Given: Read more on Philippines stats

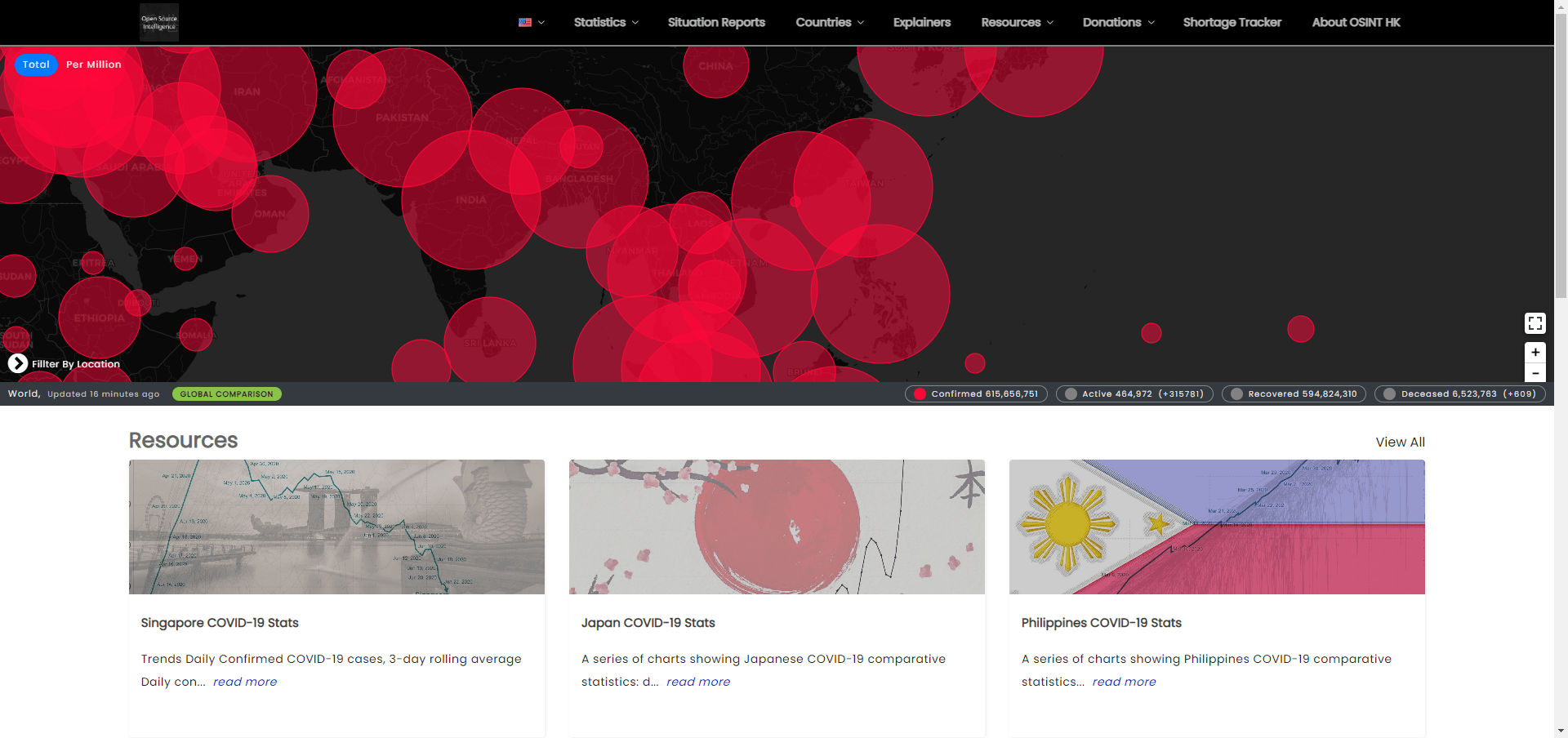Looking at the screenshot, I should (x=1125, y=682).
